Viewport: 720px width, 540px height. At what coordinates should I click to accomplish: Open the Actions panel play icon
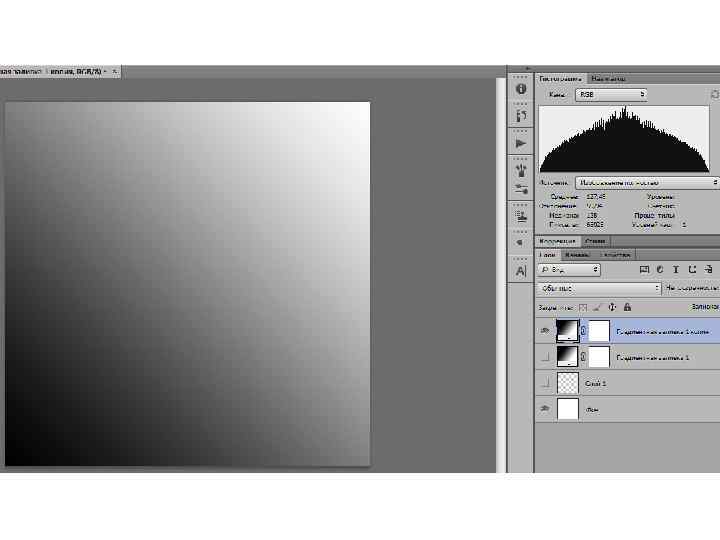pyautogui.click(x=521, y=143)
